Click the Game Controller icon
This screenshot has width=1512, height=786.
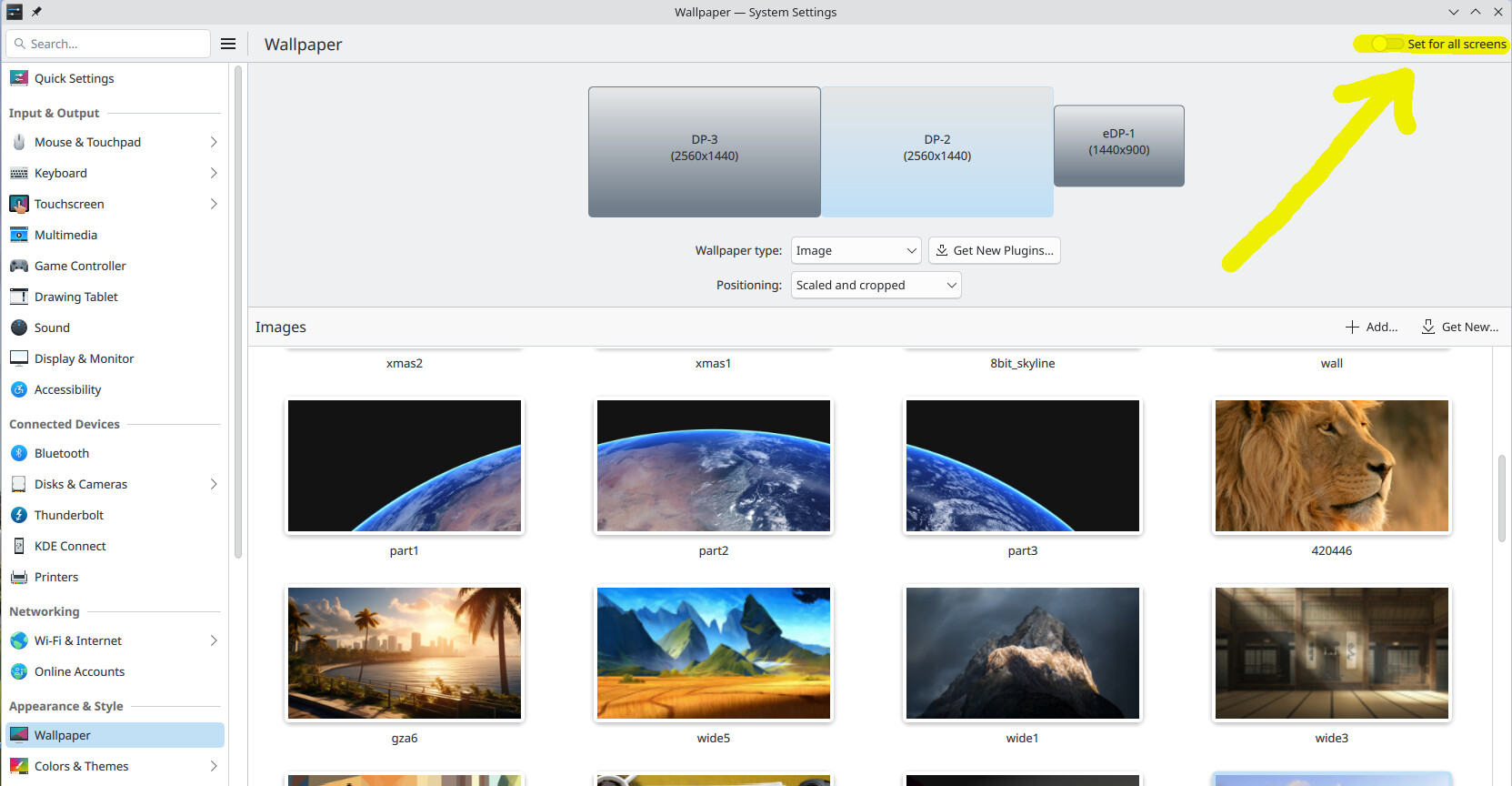pyautogui.click(x=19, y=266)
